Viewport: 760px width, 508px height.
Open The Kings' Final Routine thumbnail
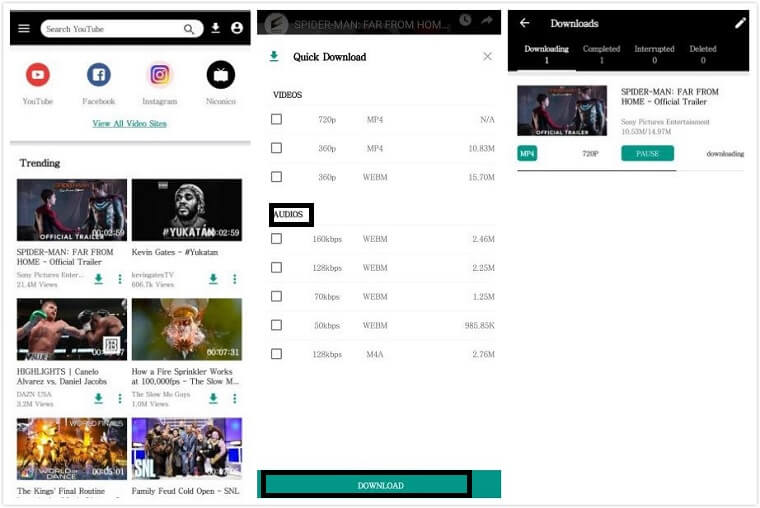[x=72, y=449]
